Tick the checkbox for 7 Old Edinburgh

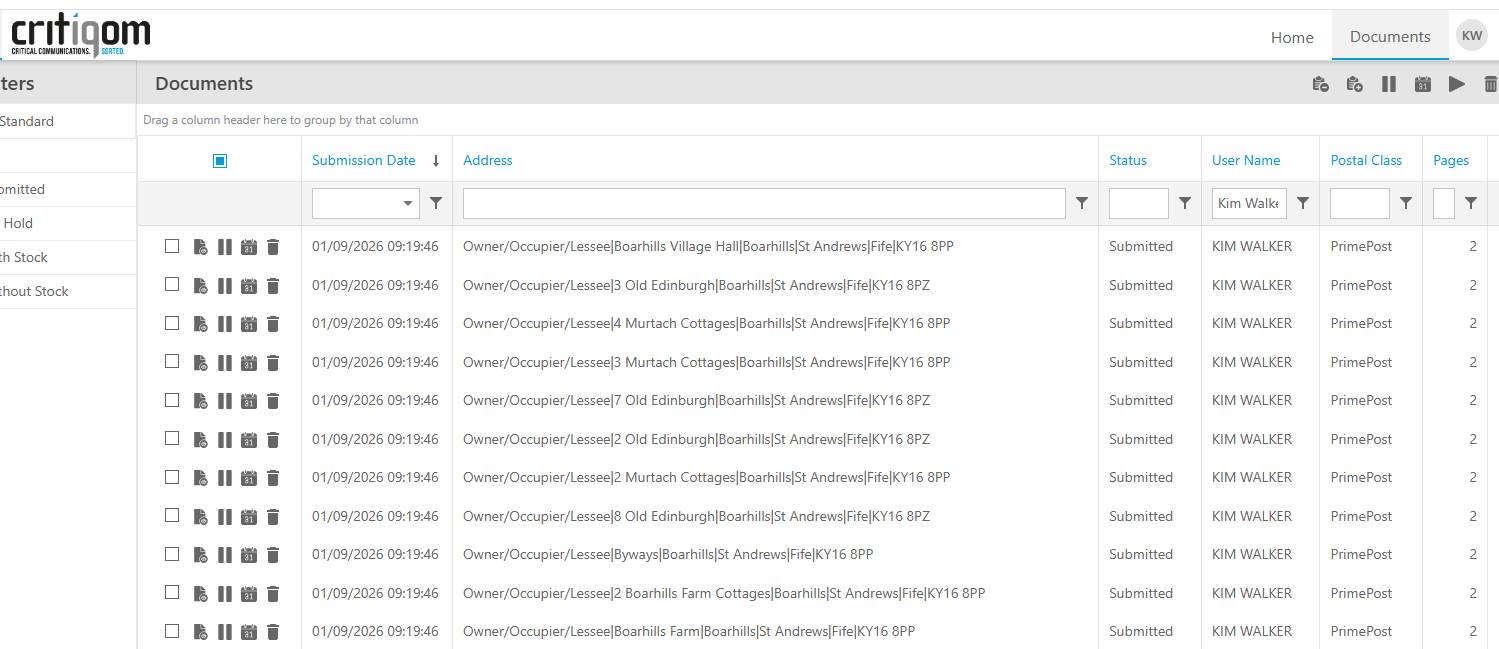point(172,400)
